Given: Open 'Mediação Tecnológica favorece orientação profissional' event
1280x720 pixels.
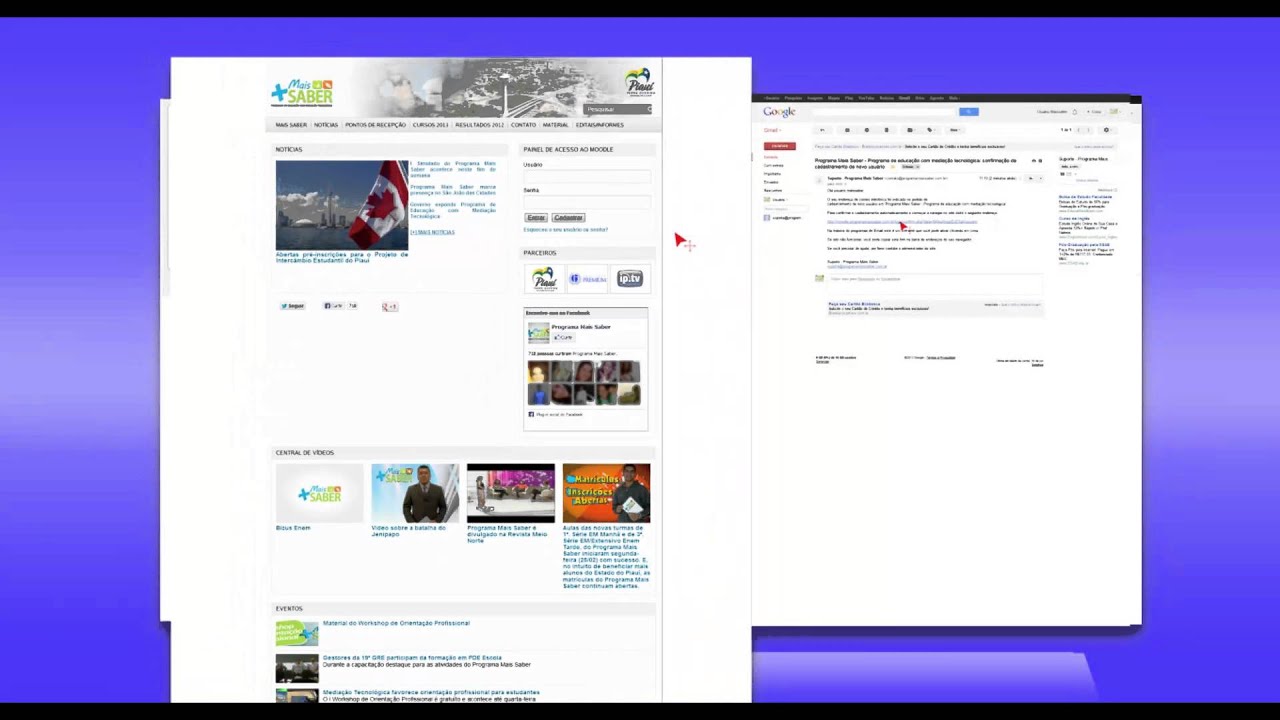Looking at the screenshot, I should tap(431, 692).
